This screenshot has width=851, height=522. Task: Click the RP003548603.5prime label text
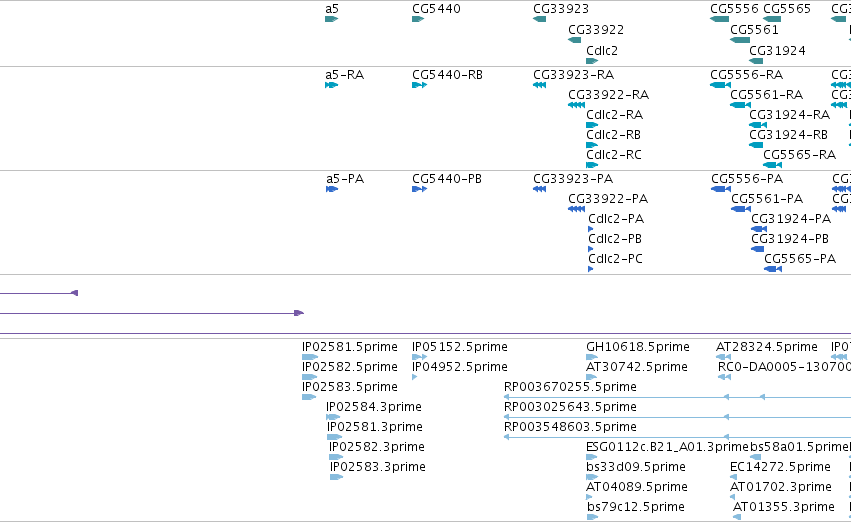tap(570, 428)
